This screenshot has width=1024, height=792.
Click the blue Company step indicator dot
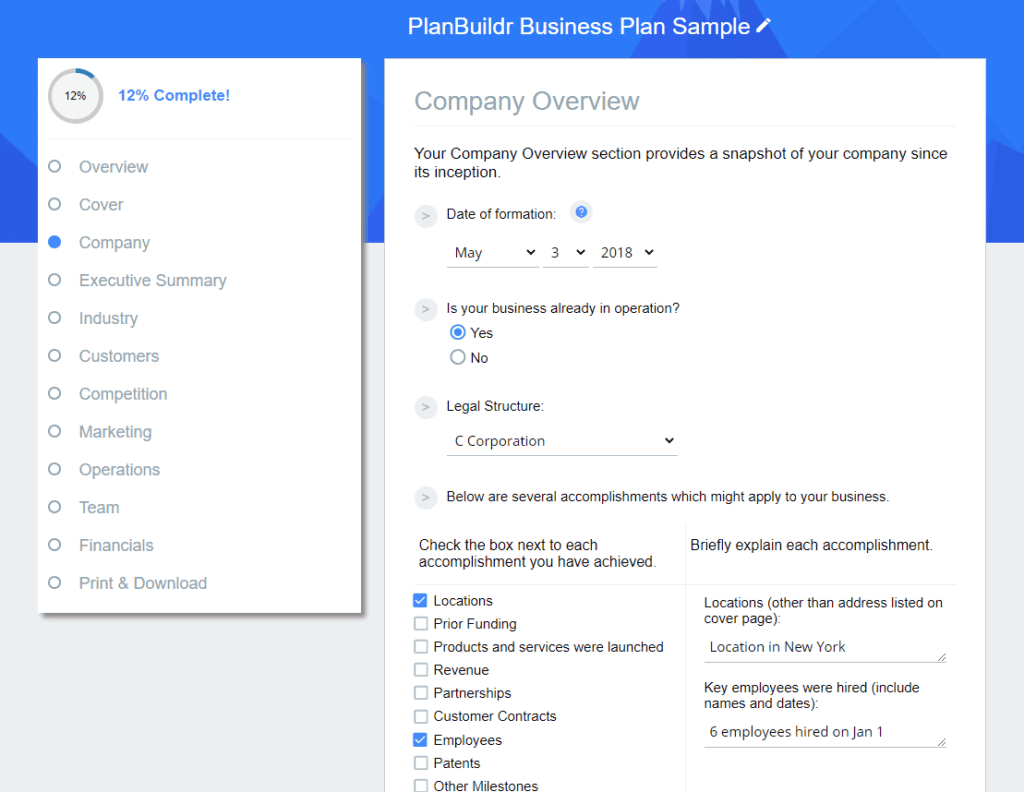point(55,242)
